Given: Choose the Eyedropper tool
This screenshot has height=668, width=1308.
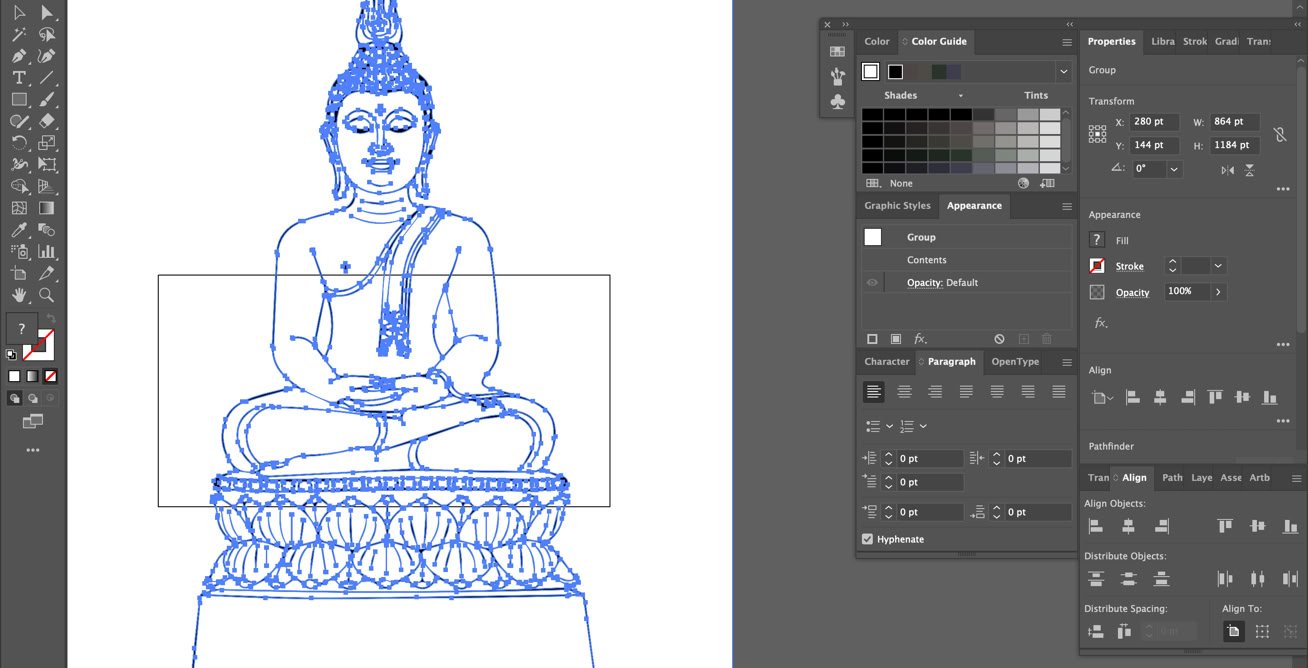Looking at the screenshot, I should click(19, 230).
